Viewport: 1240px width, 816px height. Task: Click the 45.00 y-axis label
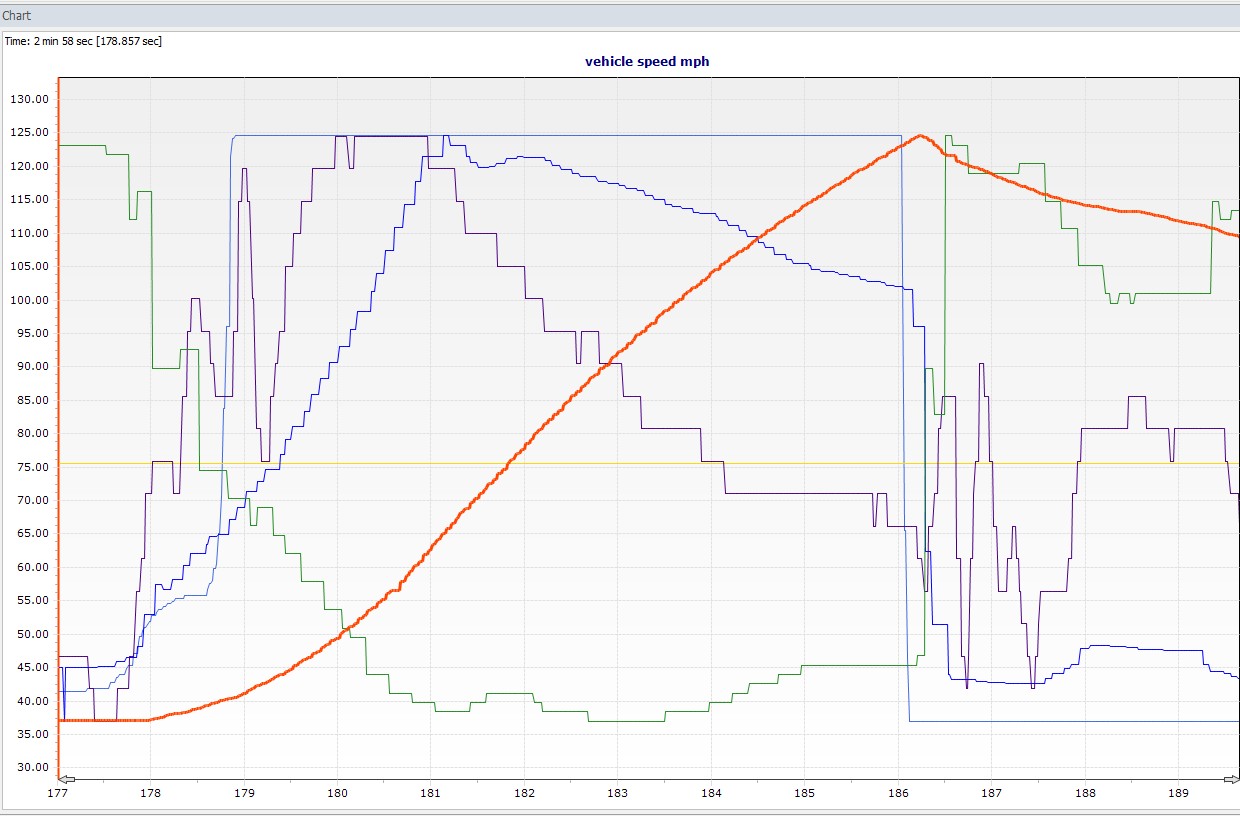point(33,668)
